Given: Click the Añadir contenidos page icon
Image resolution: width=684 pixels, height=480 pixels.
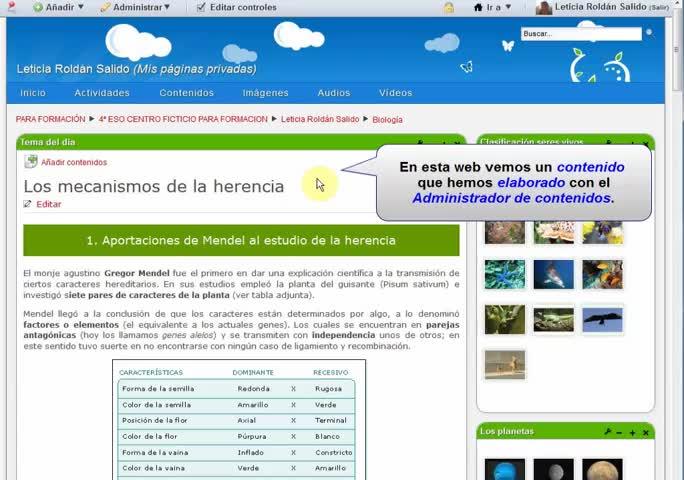Looking at the screenshot, I should 31,161.
